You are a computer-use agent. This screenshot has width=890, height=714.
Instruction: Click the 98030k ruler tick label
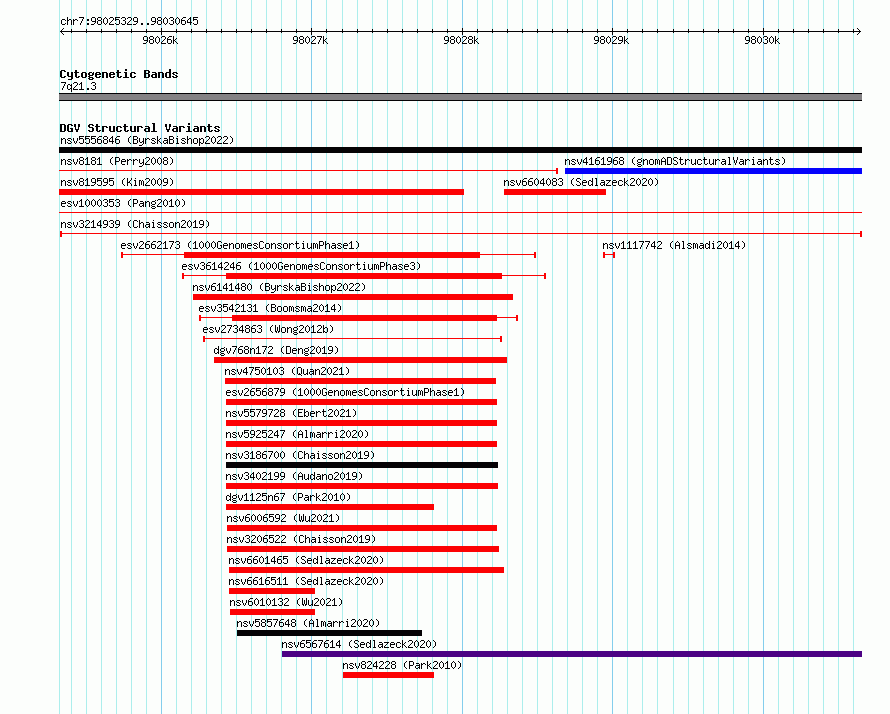[762, 40]
